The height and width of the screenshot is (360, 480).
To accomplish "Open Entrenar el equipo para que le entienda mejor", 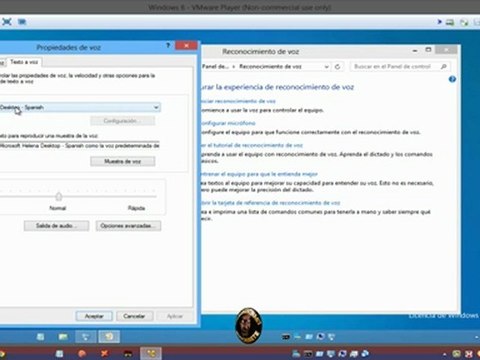I will (x=259, y=174).
